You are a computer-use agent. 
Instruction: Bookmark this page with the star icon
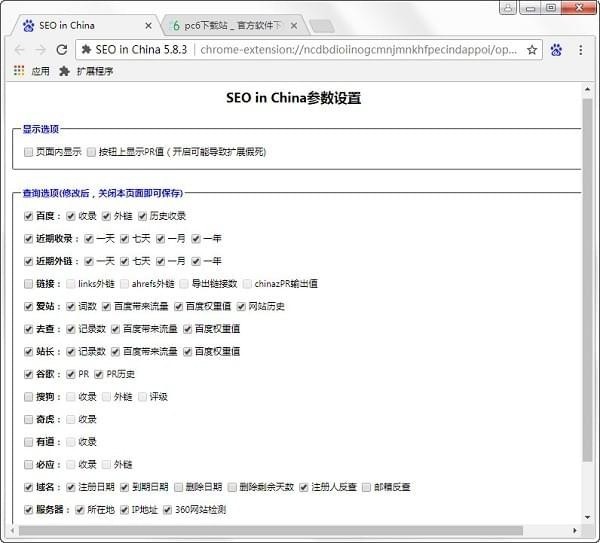click(532, 50)
